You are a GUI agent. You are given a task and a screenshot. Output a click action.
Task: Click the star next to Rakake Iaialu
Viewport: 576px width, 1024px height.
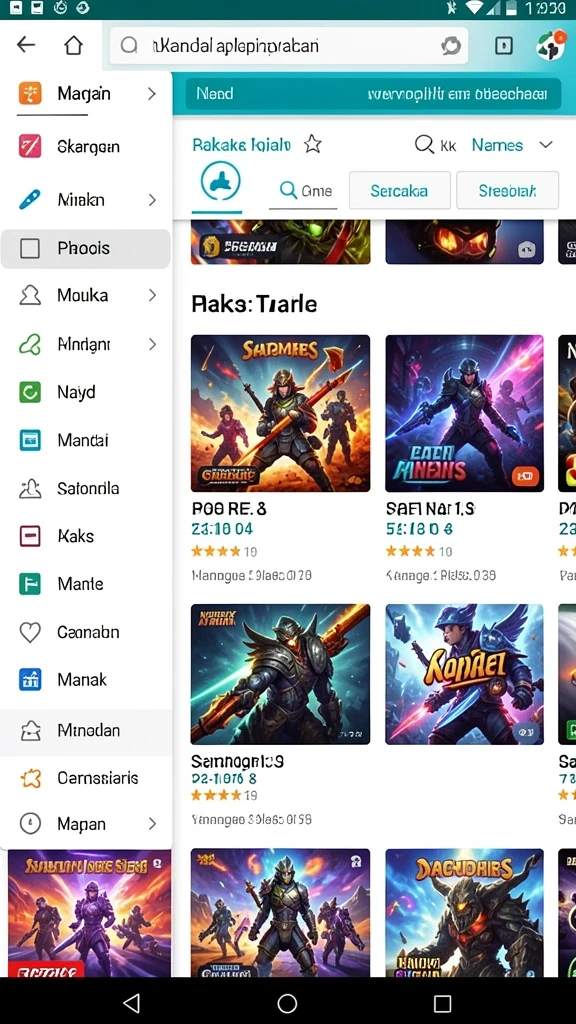pos(313,144)
